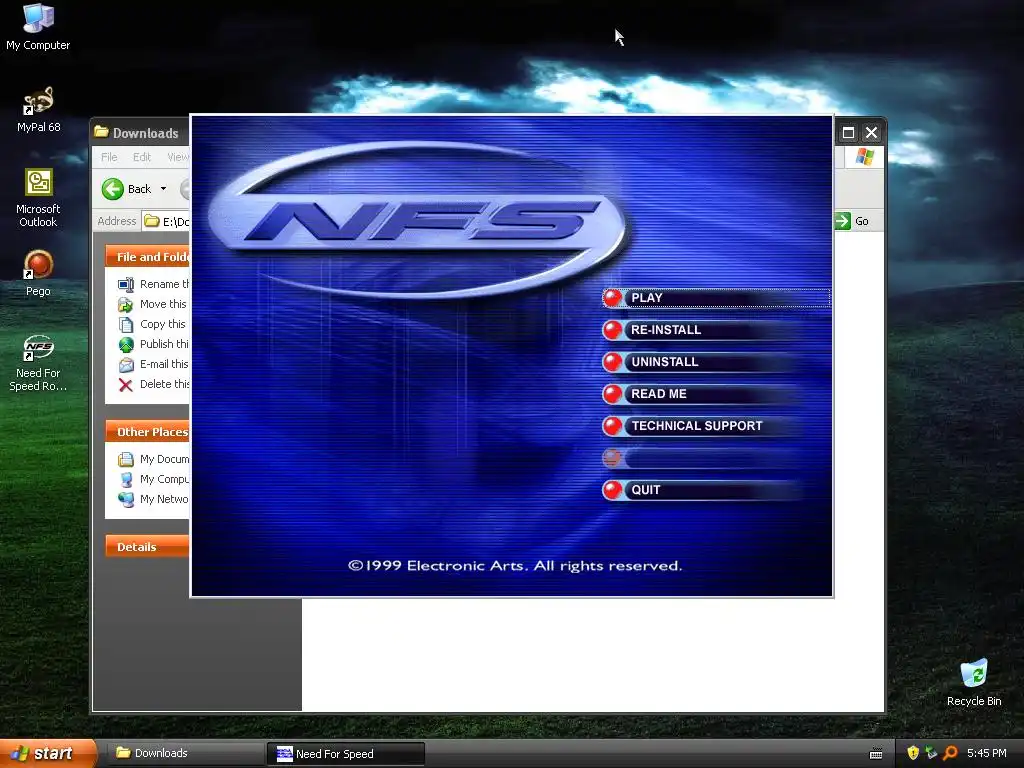Click Move this file task link

coord(163,304)
